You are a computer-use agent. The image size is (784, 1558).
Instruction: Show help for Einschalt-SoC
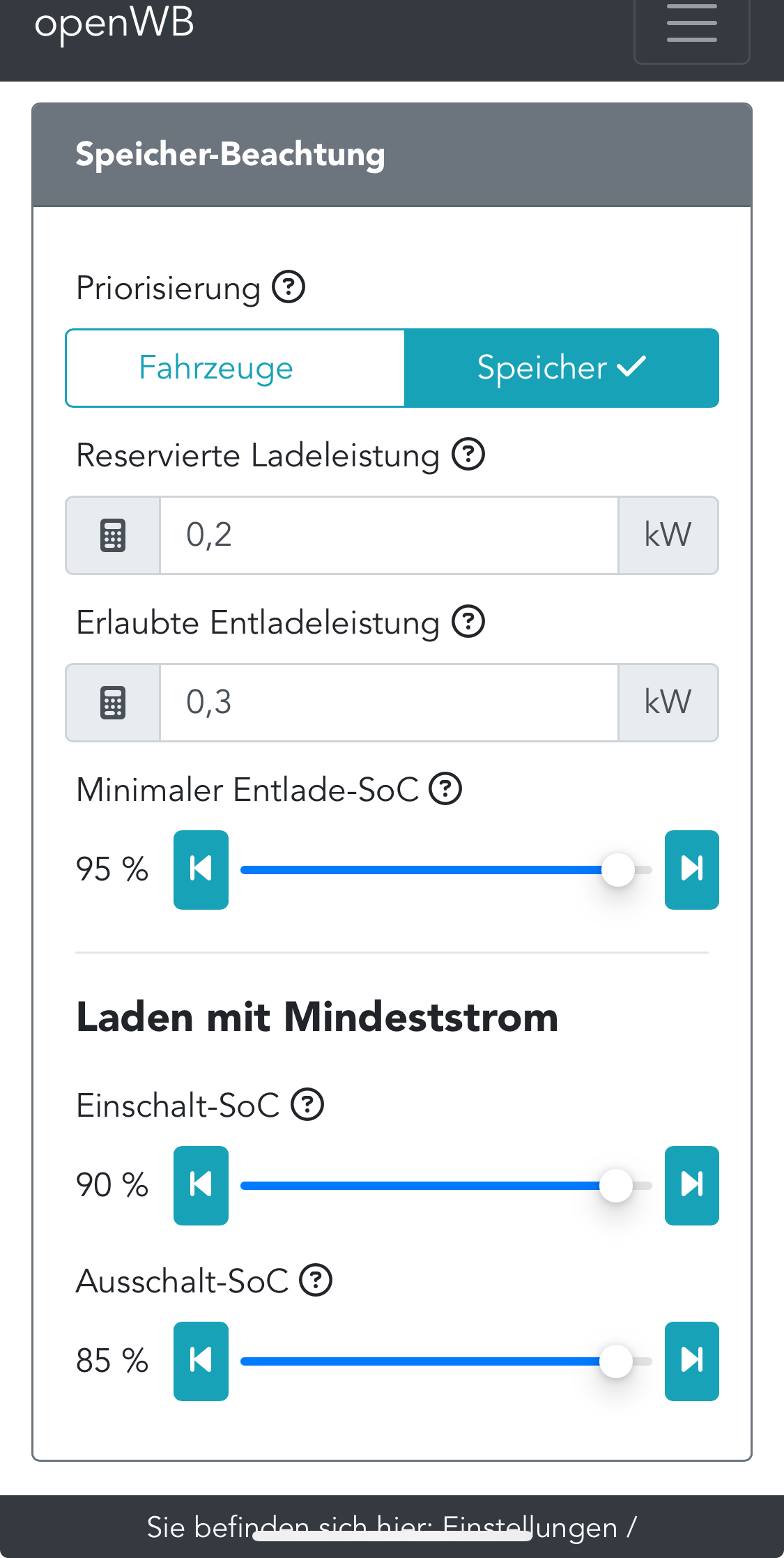click(x=307, y=1105)
